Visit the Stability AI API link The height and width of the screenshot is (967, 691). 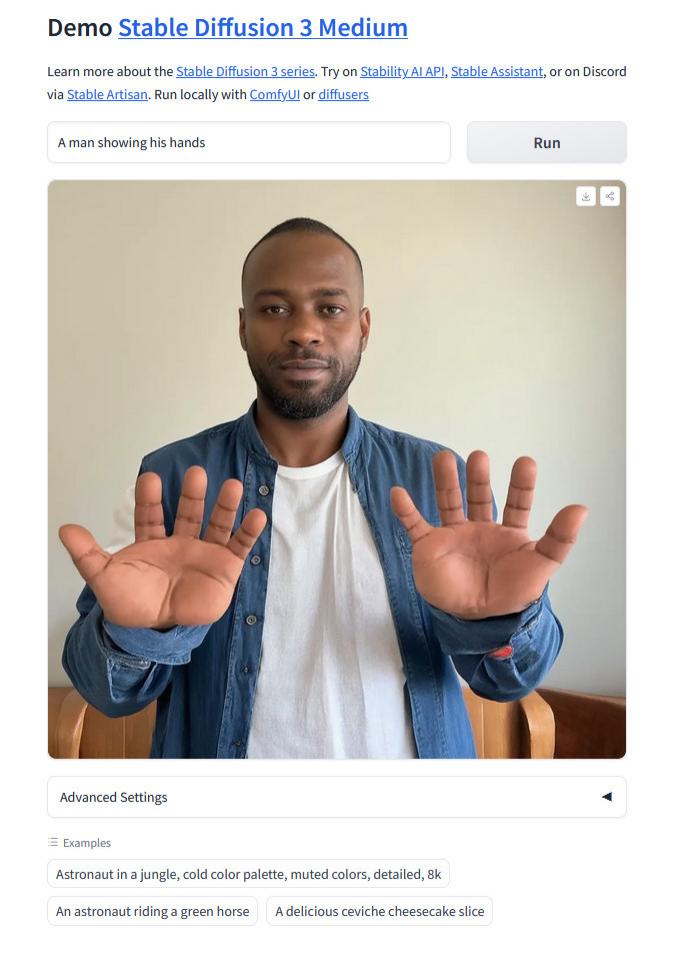(x=402, y=72)
